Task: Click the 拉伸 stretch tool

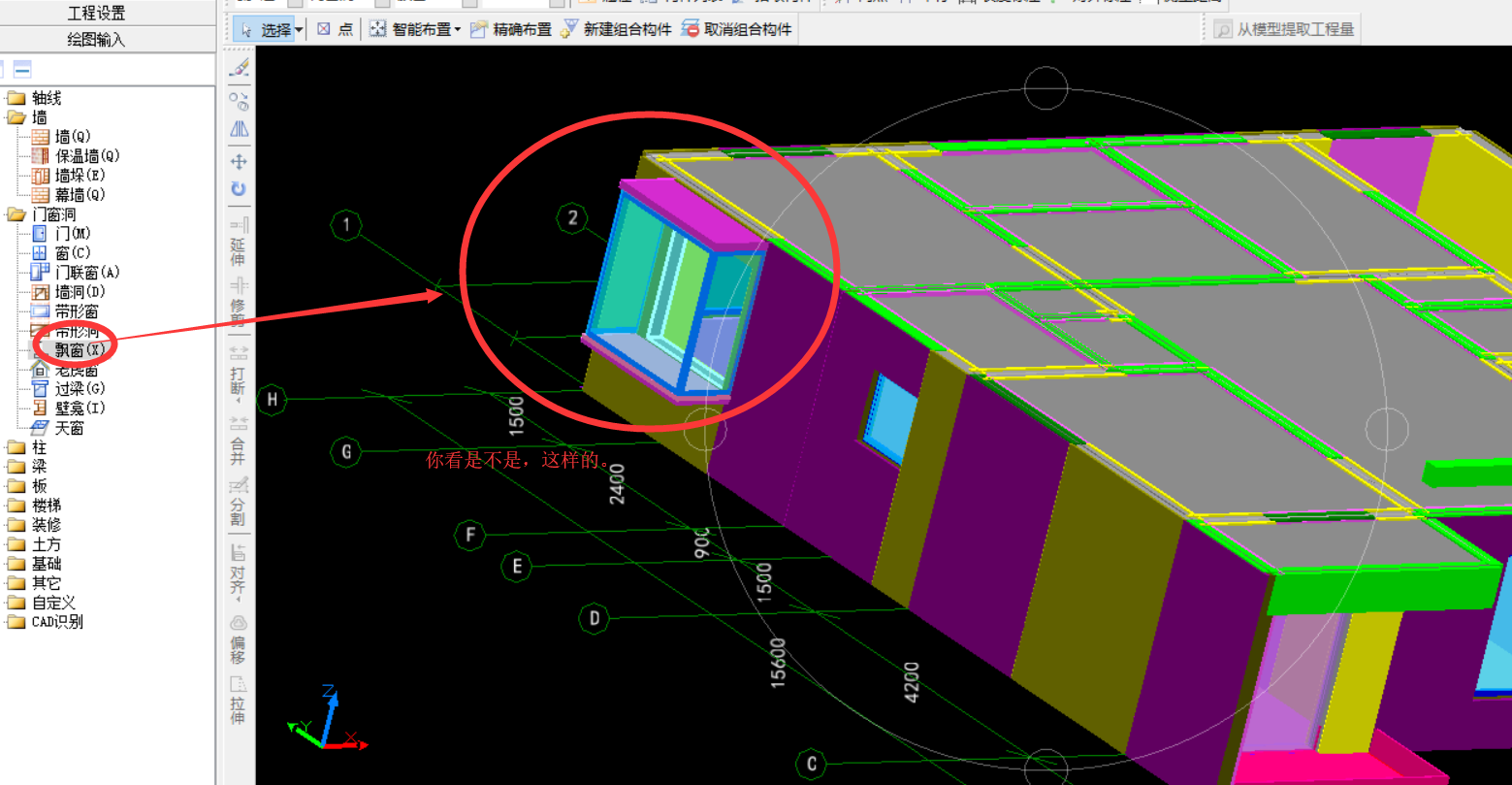Action: click(x=239, y=700)
